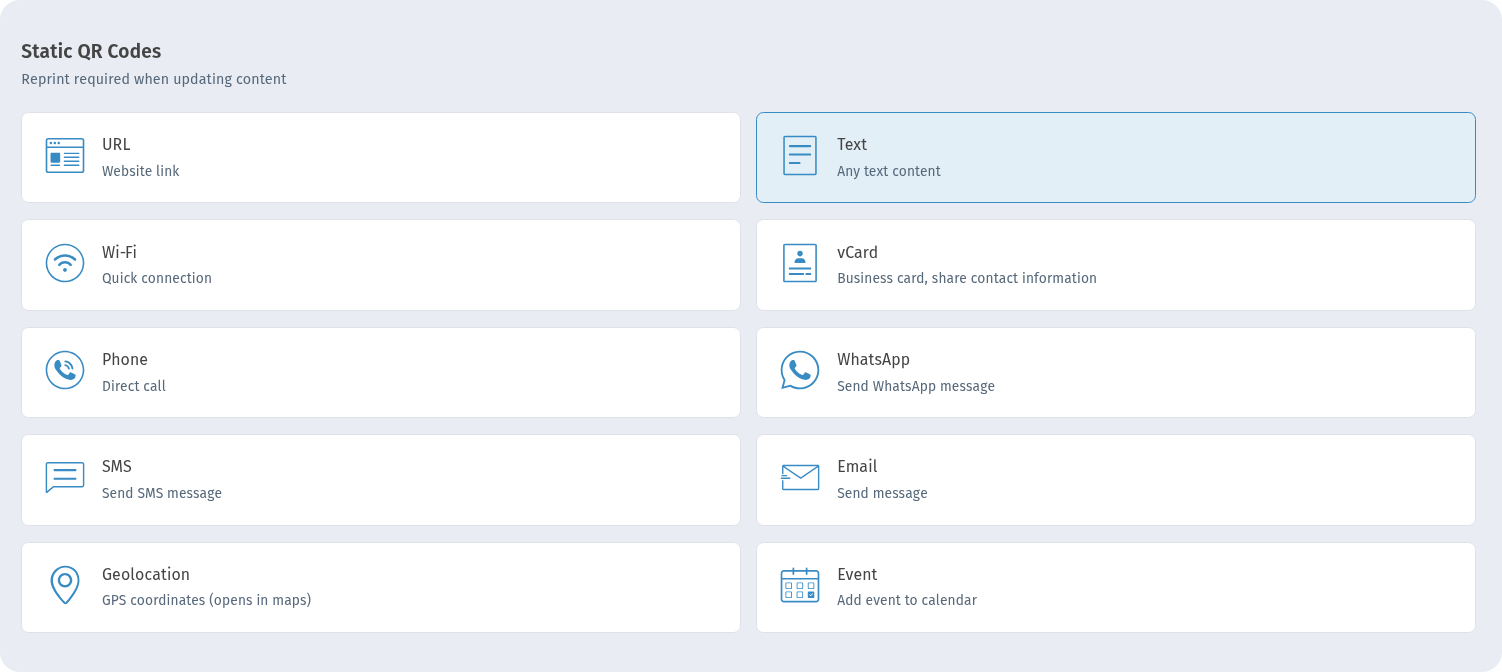Select the Event title label

tap(857, 574)
